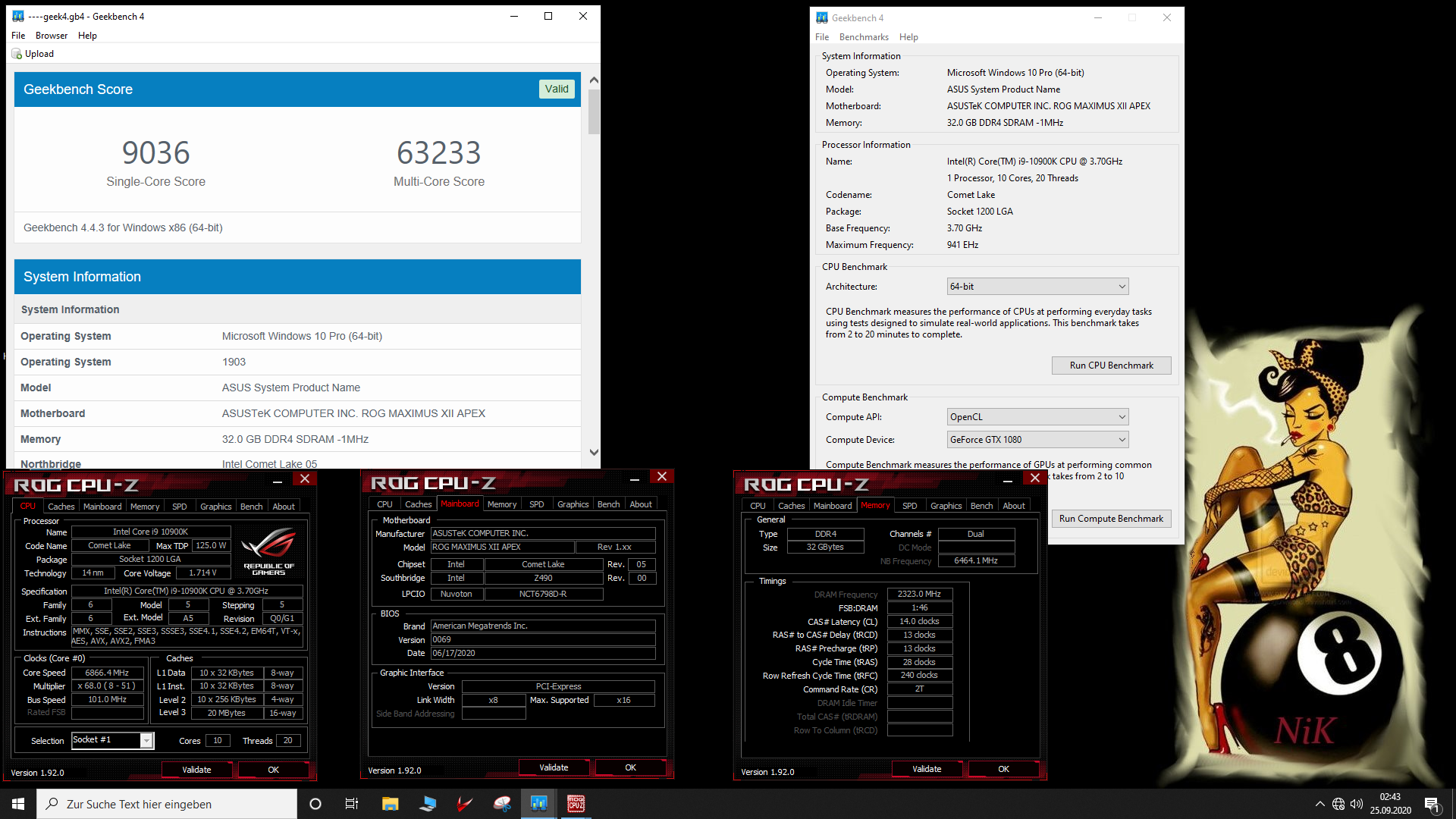Screen dimensions: 1456x819
Task: Open Mainboard tab in left CPU-Z window
Action: click(102, 507)
